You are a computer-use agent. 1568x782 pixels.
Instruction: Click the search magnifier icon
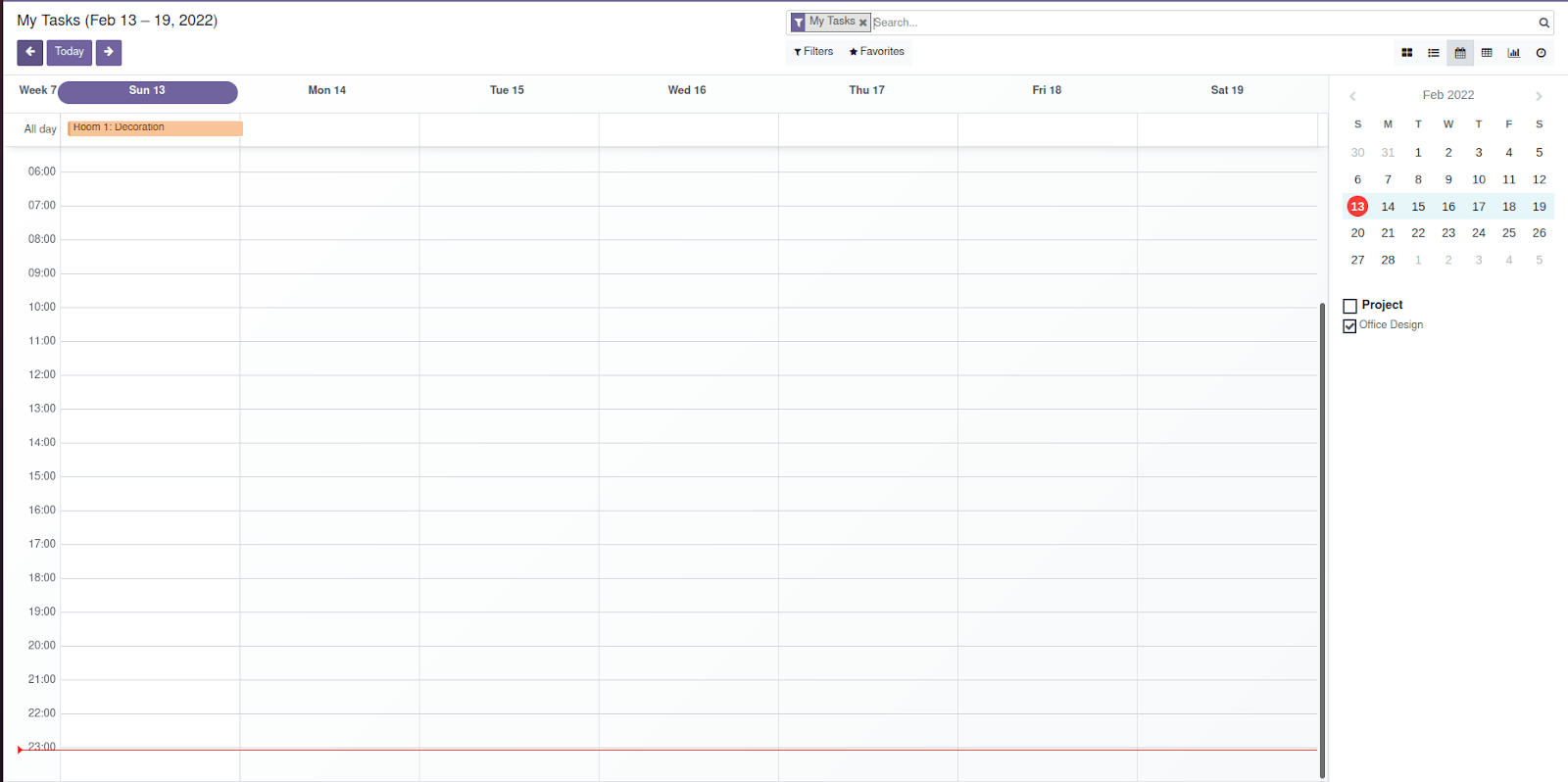point(1543,23)
